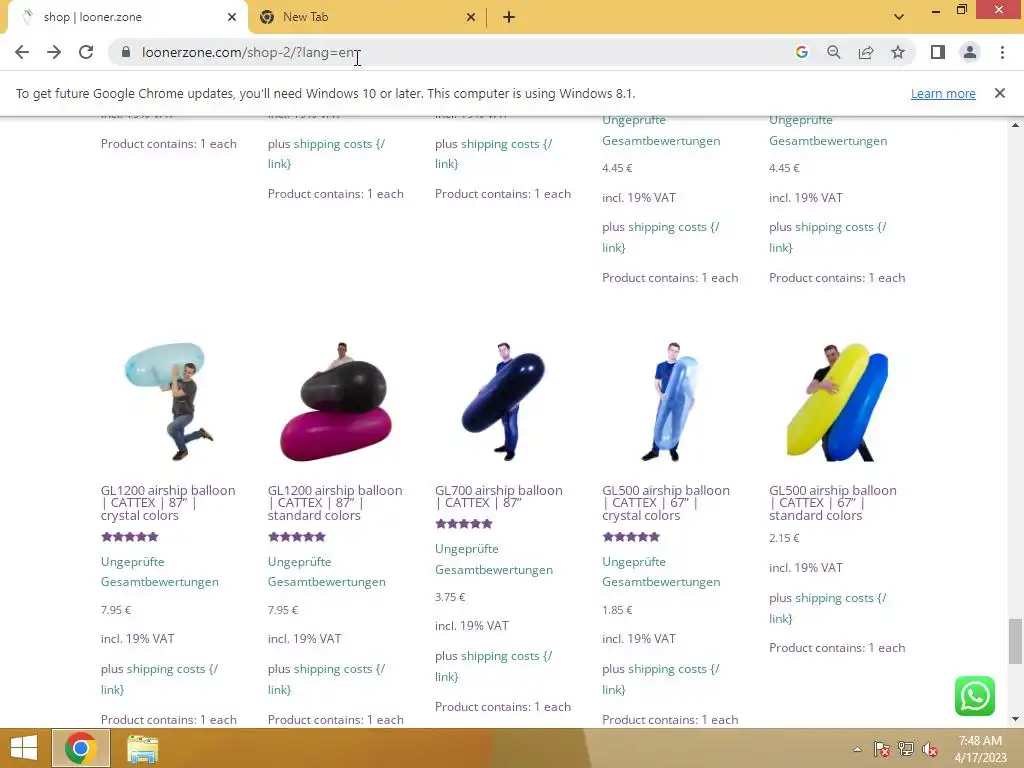Click star rating of GL1200 standard colors

(x=296, y=537)
